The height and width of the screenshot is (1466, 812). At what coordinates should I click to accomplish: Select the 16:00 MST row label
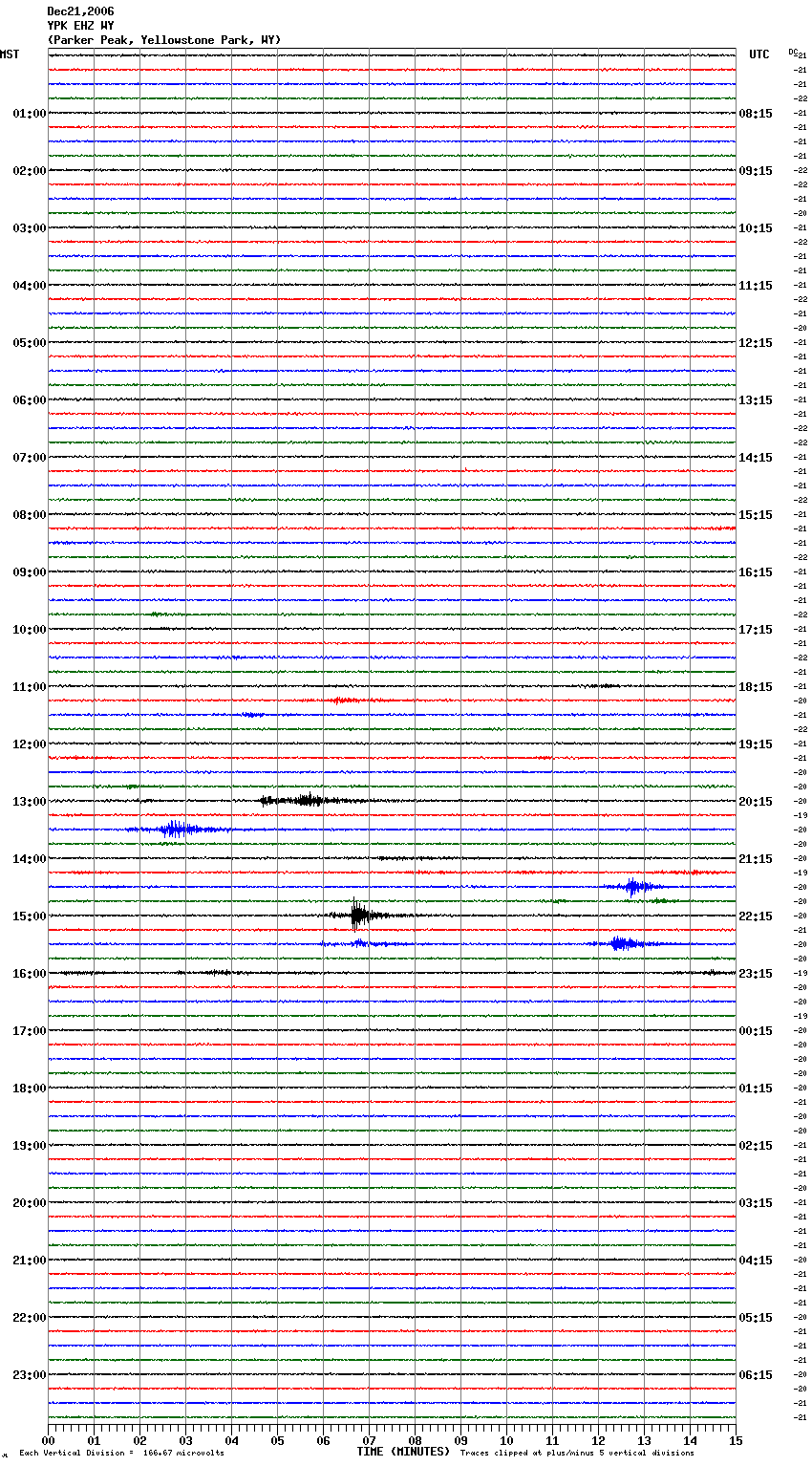30,974
